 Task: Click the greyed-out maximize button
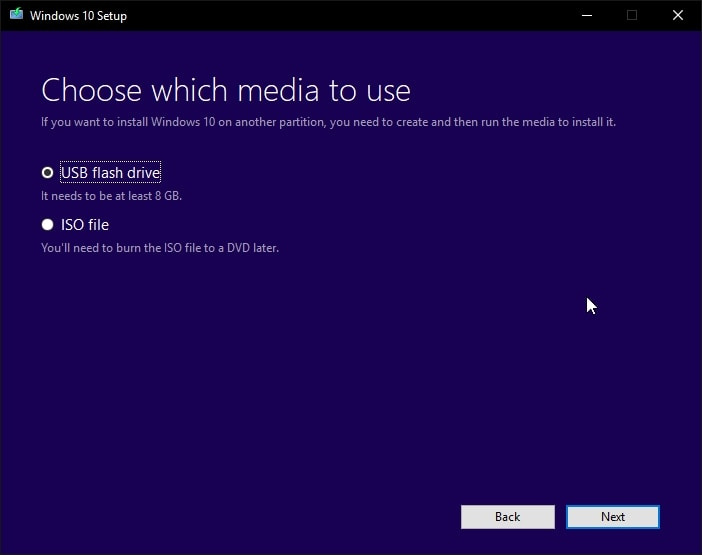pos(631,15)
